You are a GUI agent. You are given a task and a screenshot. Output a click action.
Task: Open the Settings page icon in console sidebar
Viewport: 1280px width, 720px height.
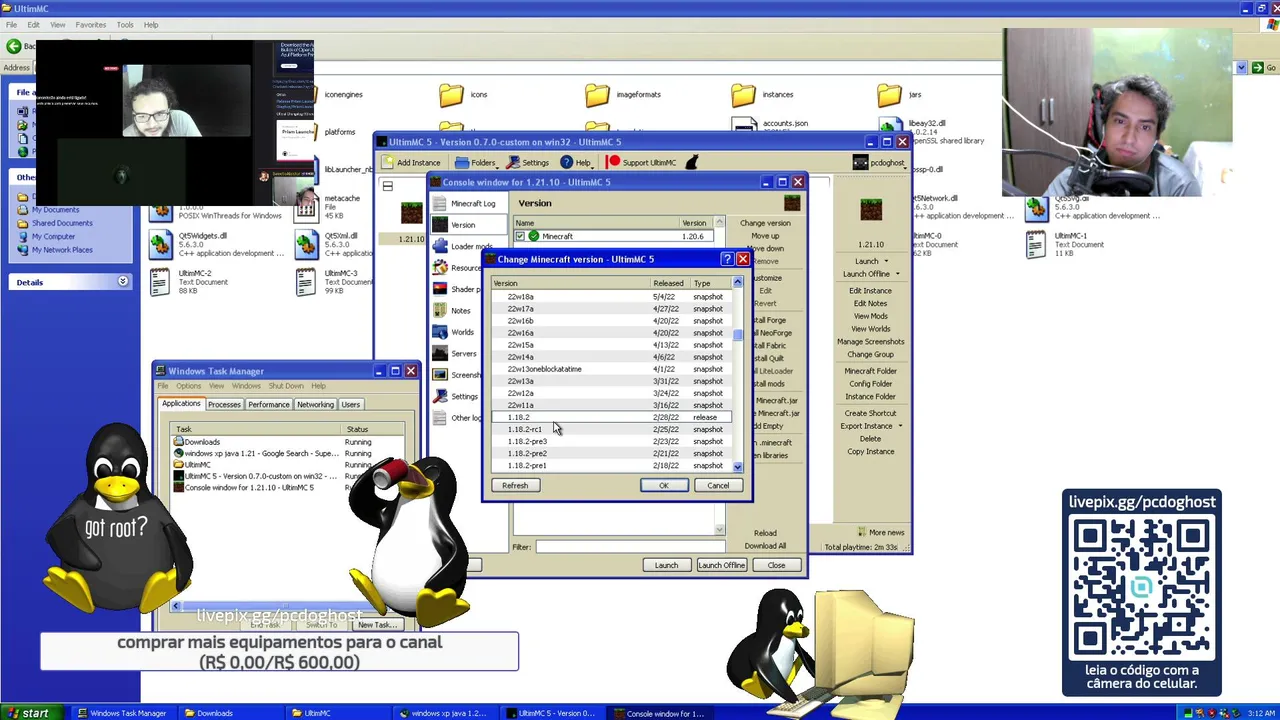click(440, 396)
